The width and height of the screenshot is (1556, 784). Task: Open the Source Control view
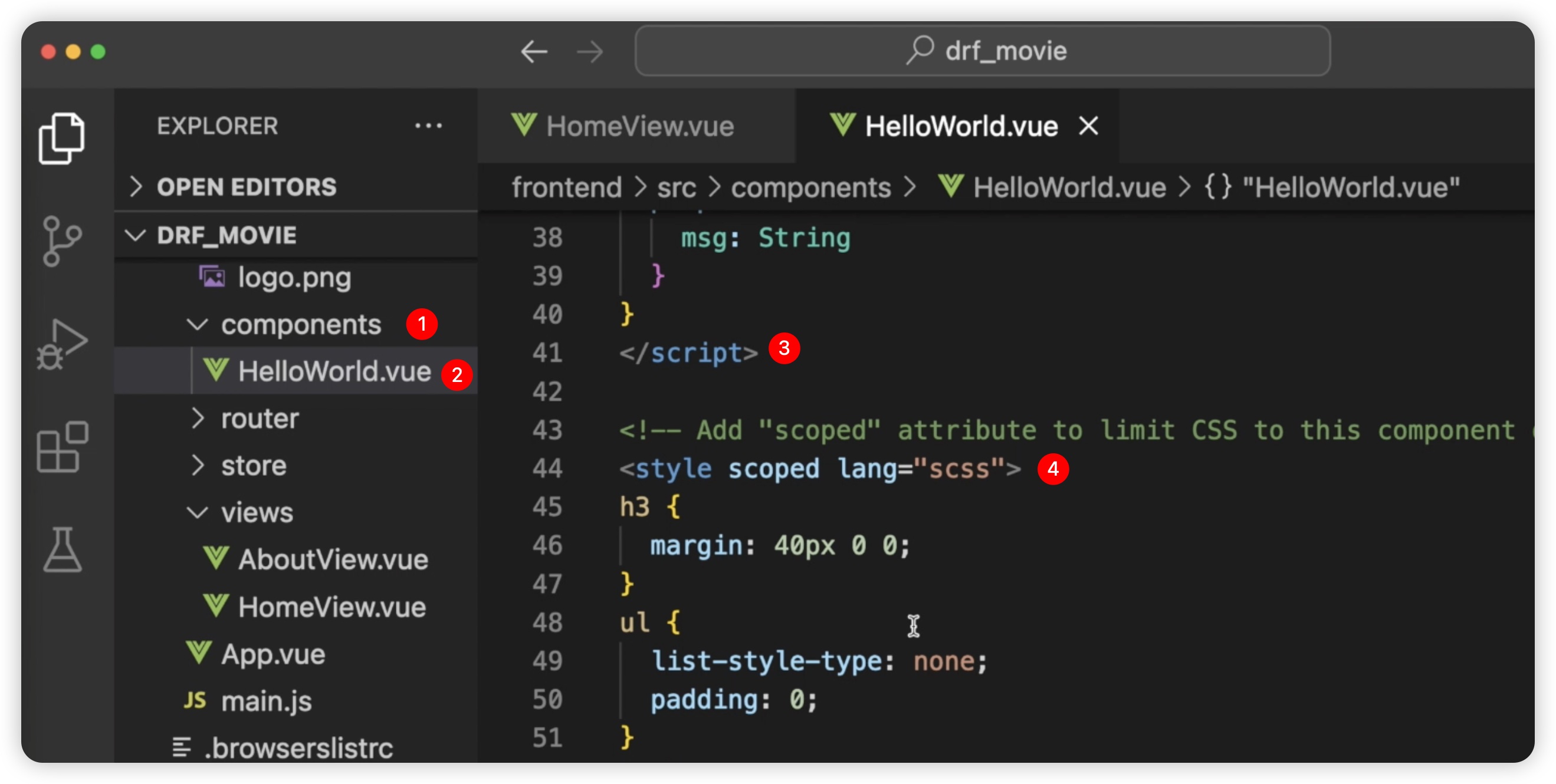pyautogui.click(x=61, y=241)
